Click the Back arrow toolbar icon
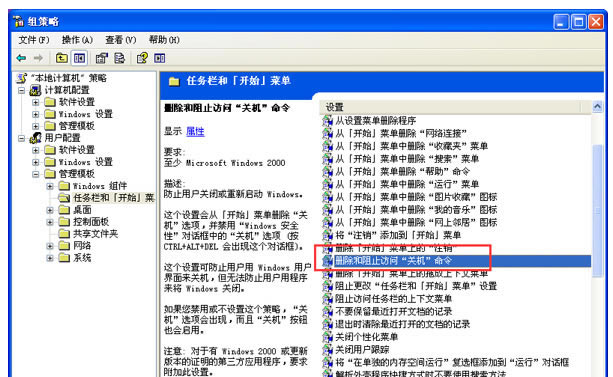 pyautogui.click(x=21, y=58)
